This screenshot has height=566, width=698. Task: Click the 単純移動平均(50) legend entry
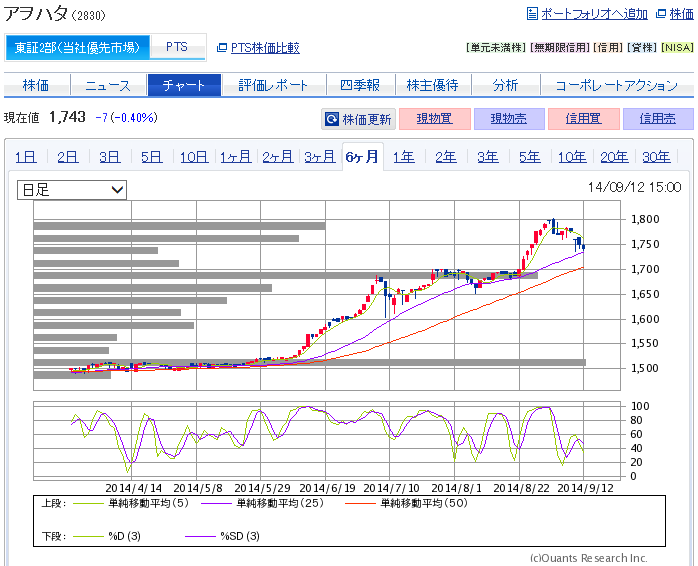pos(406,503)
